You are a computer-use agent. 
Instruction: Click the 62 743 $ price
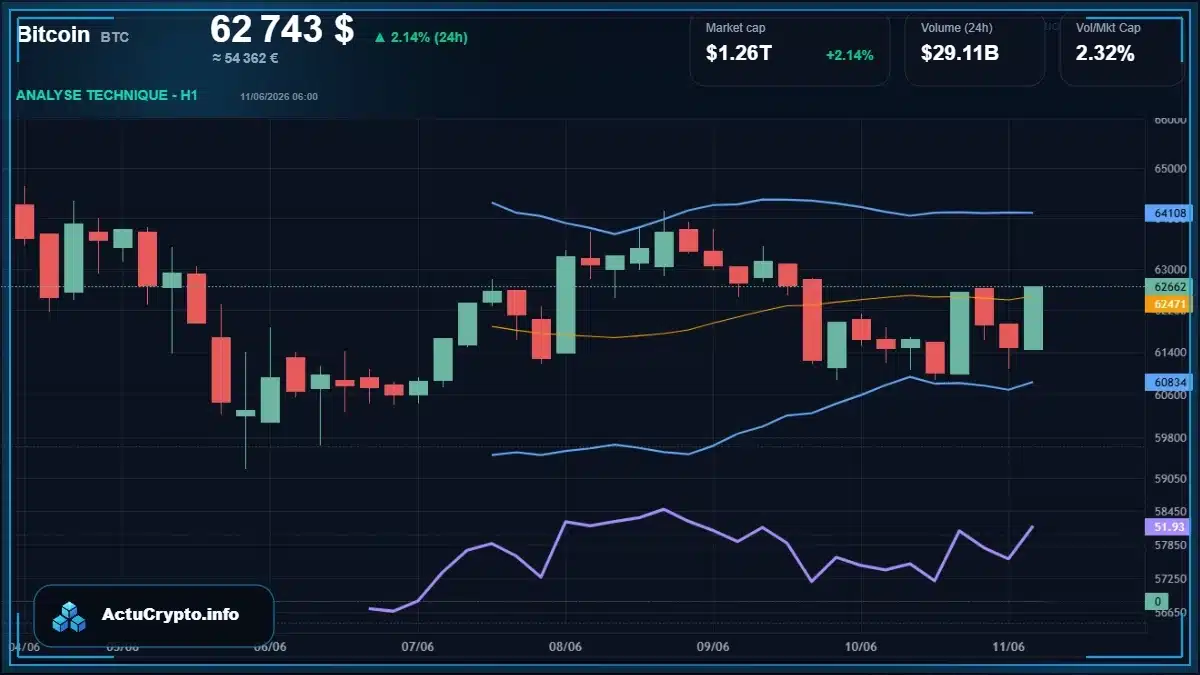282,29
